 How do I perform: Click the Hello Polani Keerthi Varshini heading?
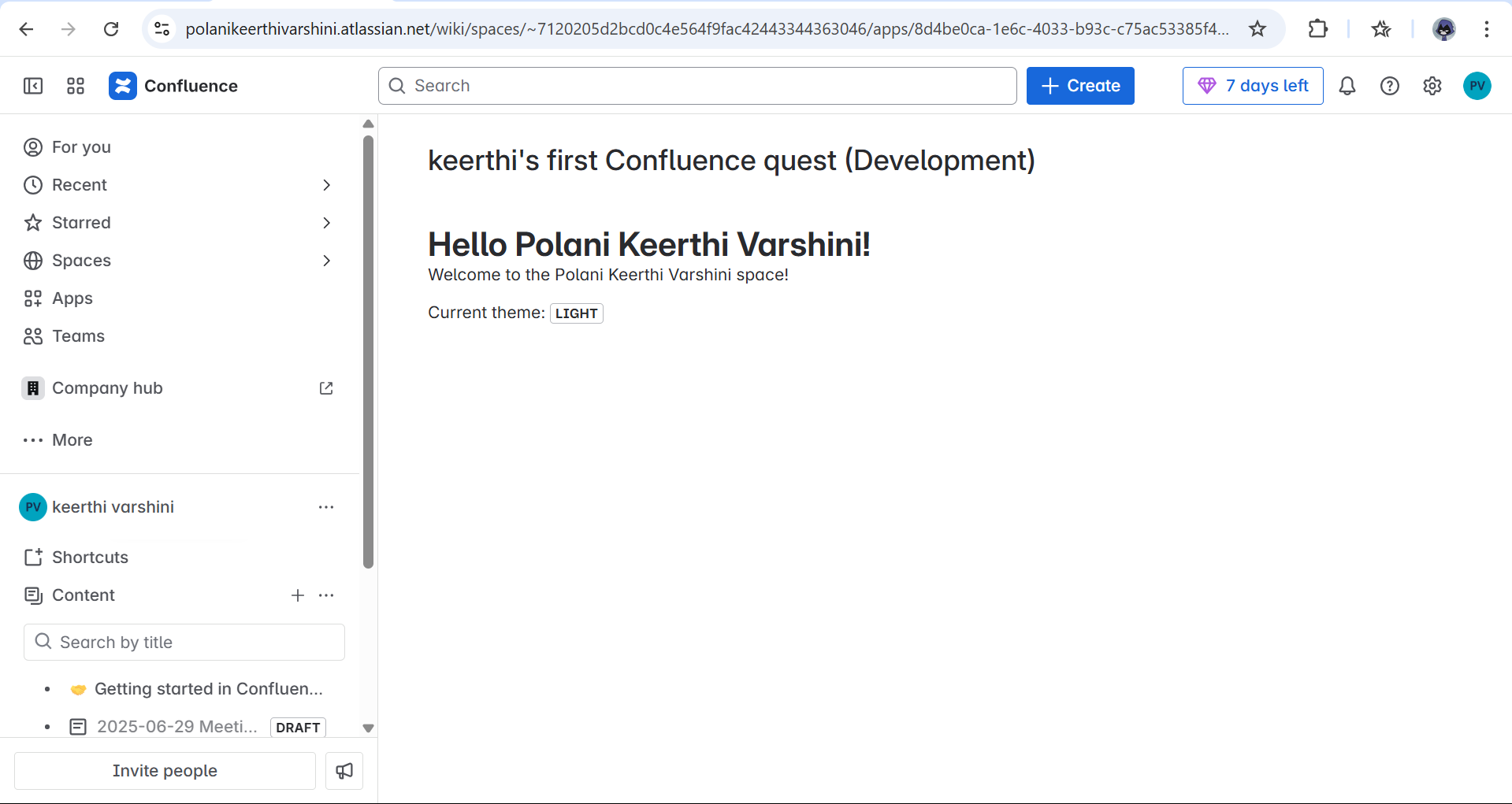coord(649,244)
